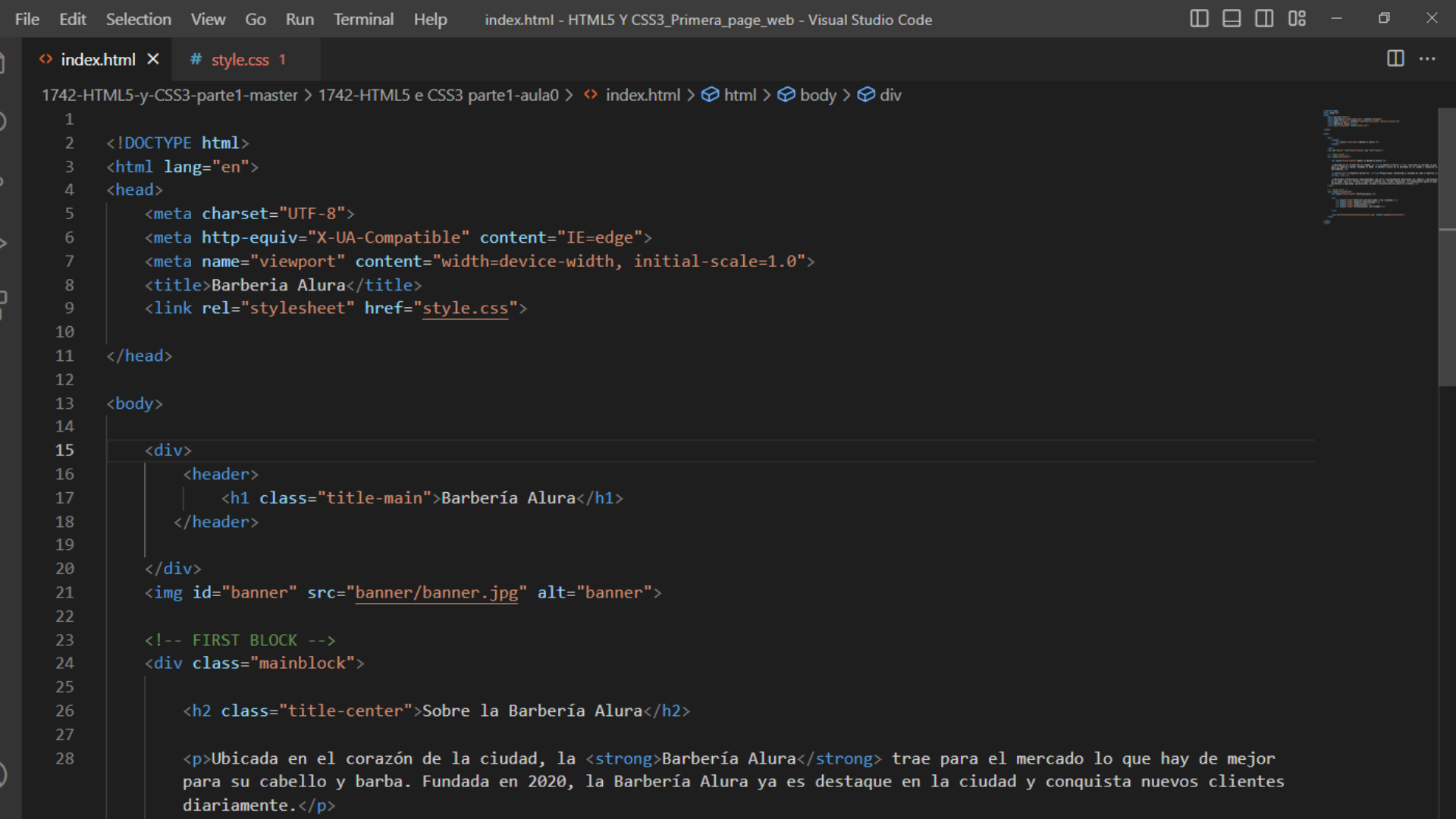Click the viewport meta name value

coord(297,262)
